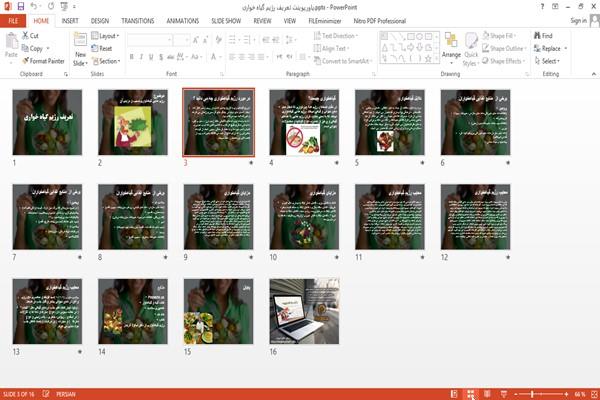Toggle Bold formatting button
The image size is (600, 400).
(131, 57)
